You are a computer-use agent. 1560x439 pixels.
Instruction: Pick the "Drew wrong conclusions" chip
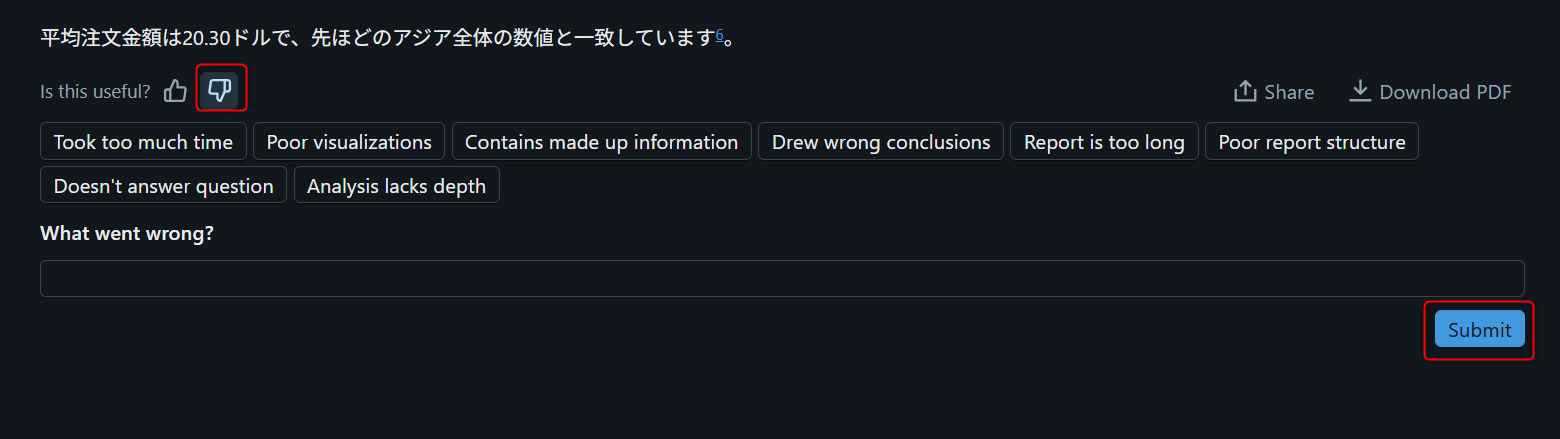pyautogui.click(x=881, y=142)
